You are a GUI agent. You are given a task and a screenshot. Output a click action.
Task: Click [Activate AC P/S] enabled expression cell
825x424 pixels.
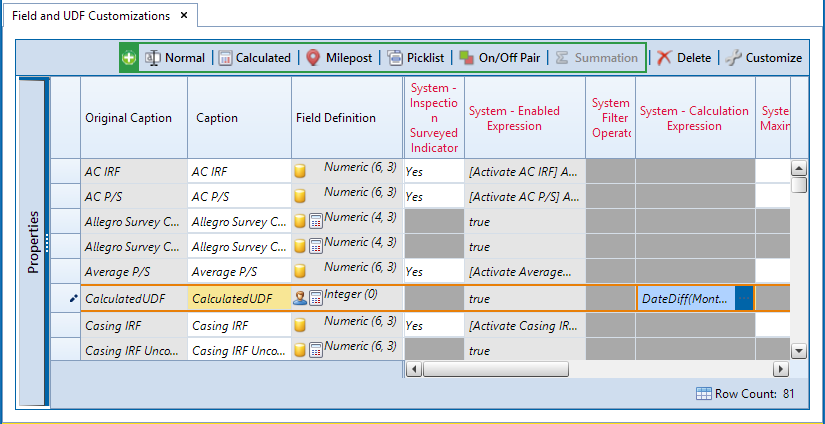pos(525,196)
